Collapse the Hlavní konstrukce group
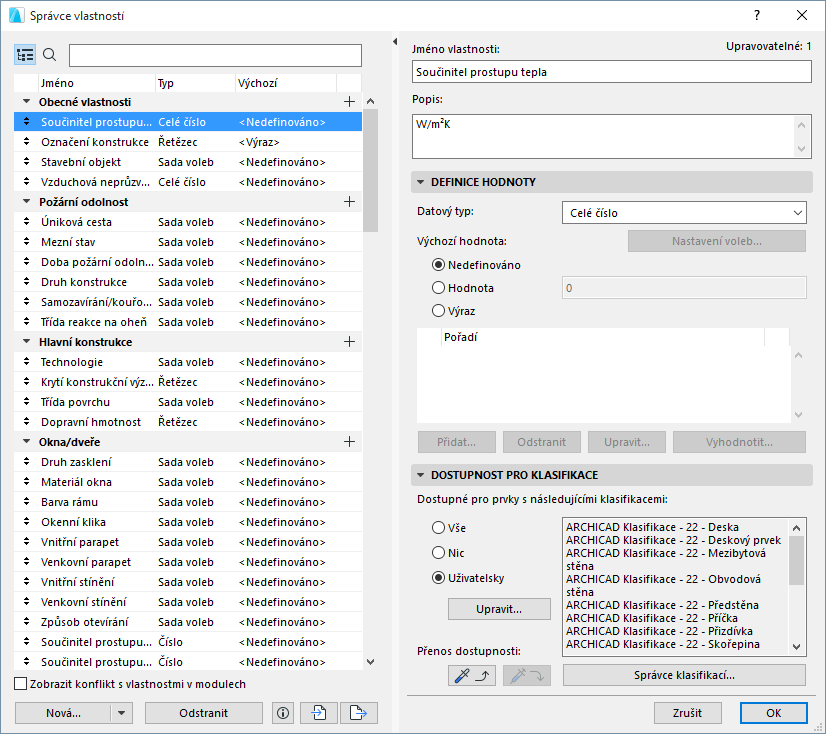826x734 pixels. point(26,341)
